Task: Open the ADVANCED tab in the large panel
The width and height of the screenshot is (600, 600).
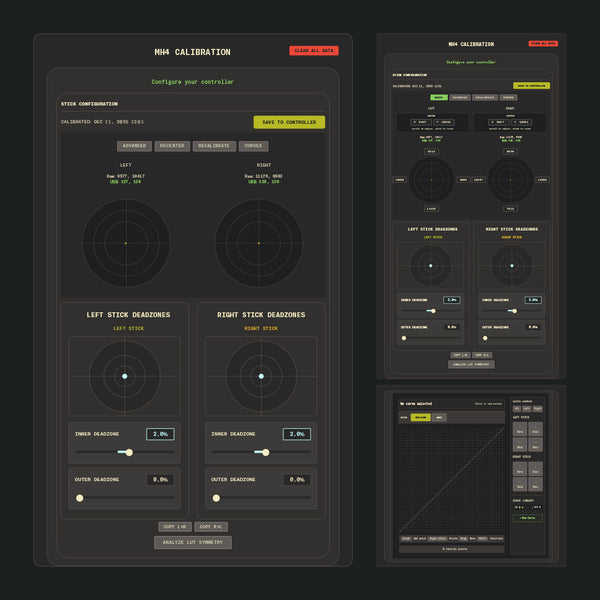Action: click(135, 146)
